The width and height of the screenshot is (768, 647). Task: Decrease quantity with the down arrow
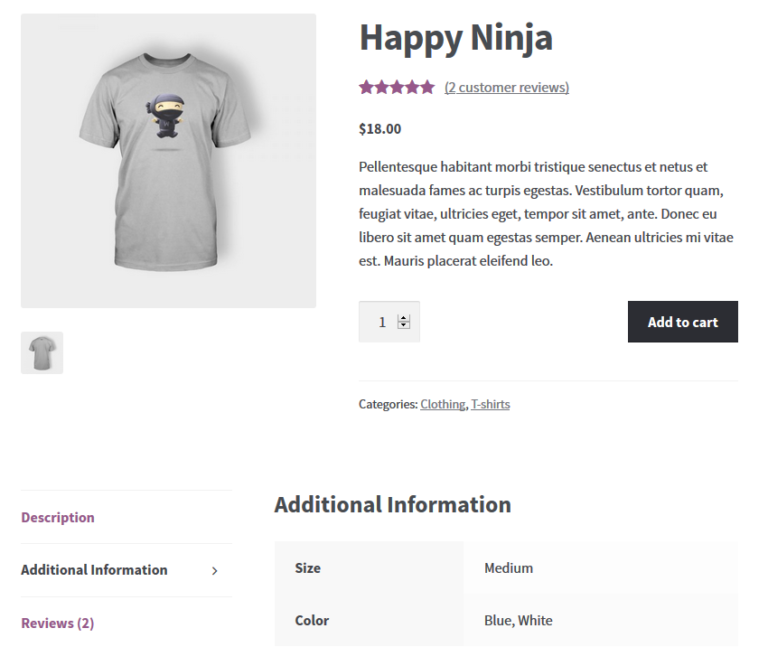pyautogui.click(x=404, y=326)
